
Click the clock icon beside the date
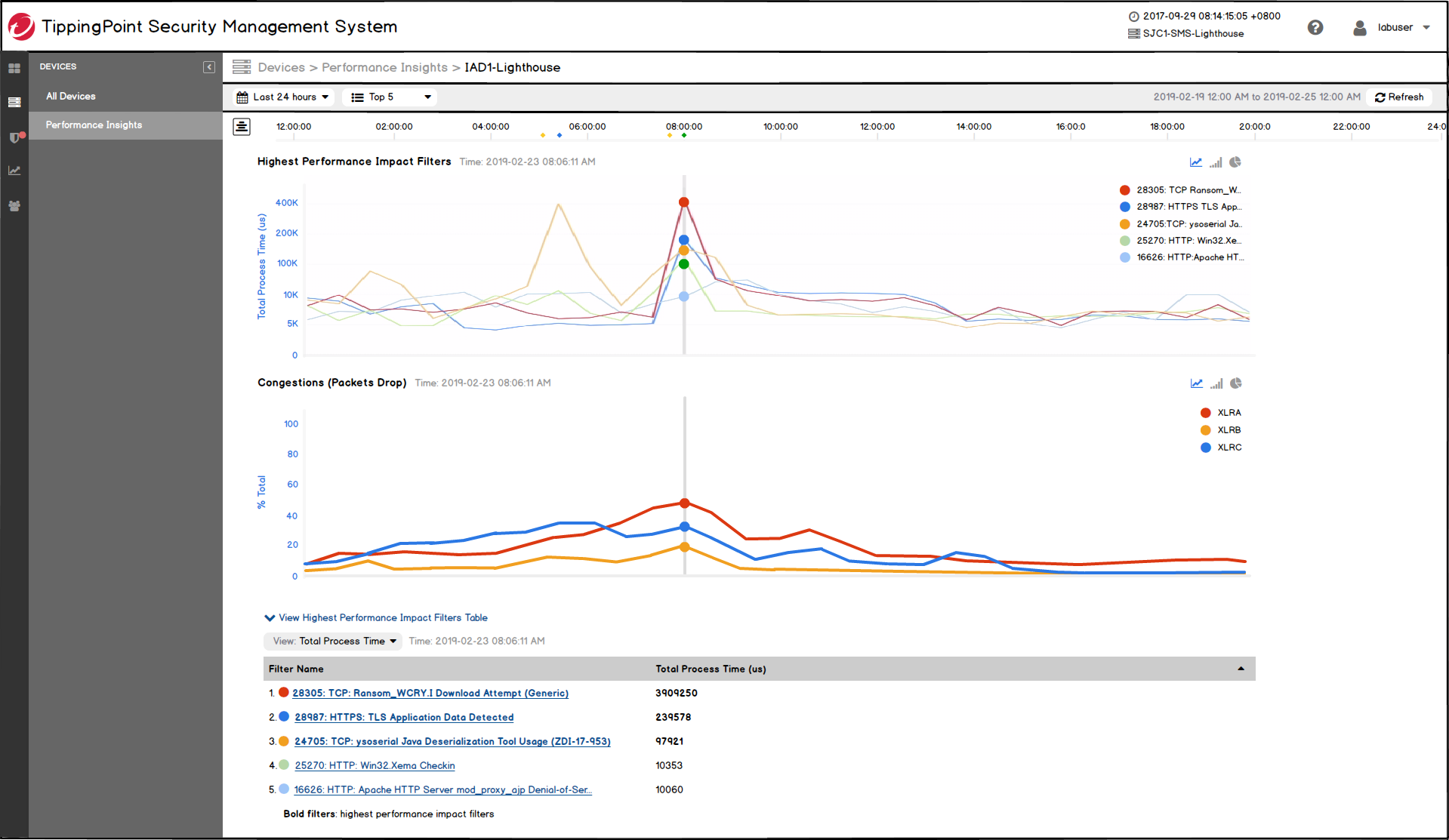(x=1133, y=17)
